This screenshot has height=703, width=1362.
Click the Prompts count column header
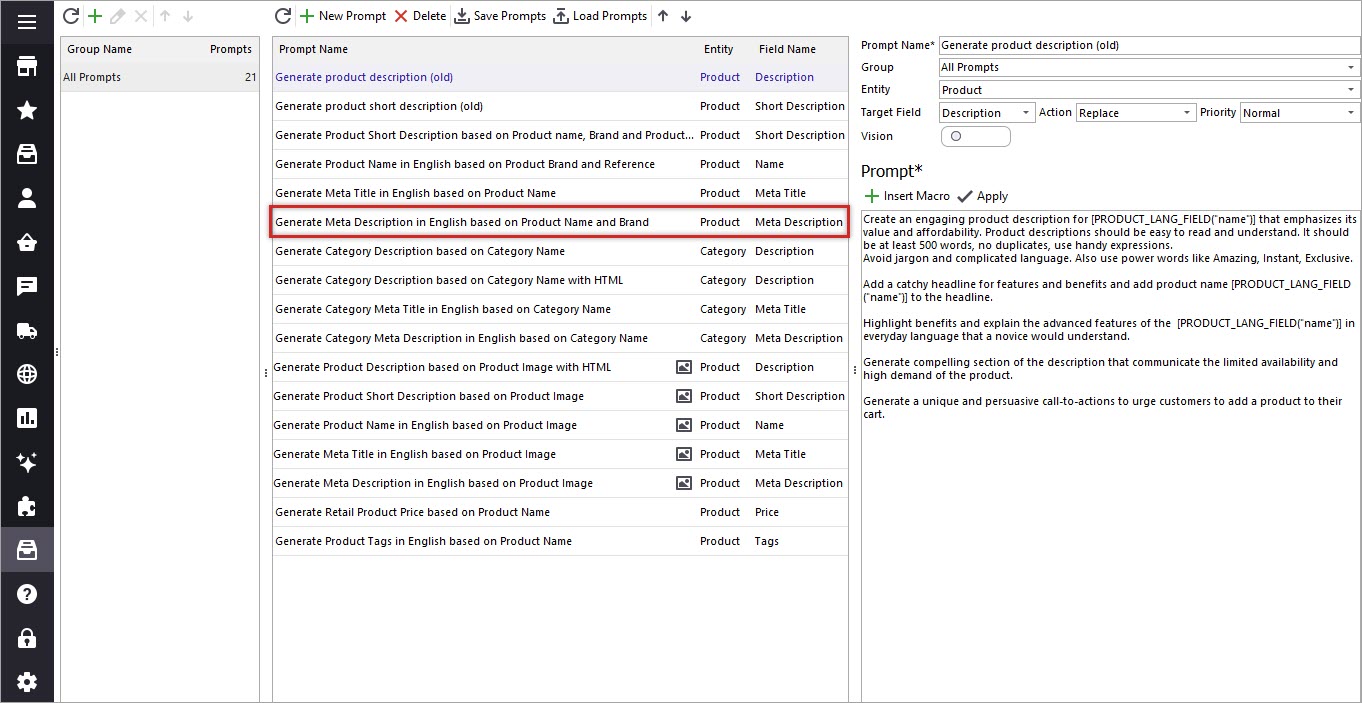(231, 49)
